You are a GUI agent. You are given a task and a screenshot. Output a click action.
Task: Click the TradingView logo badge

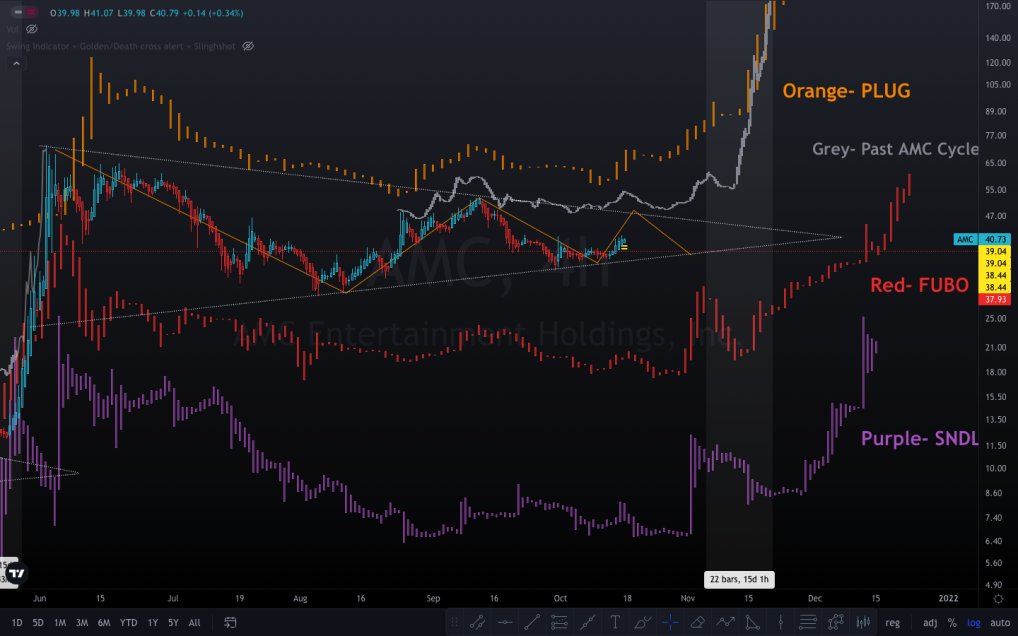(16, 574)
